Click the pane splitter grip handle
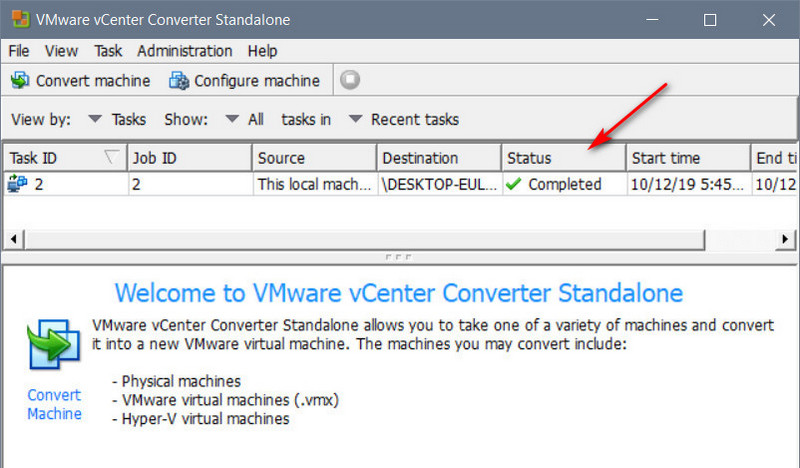The height and width of the screenshot is (468, 800). (x=398, y=257)
